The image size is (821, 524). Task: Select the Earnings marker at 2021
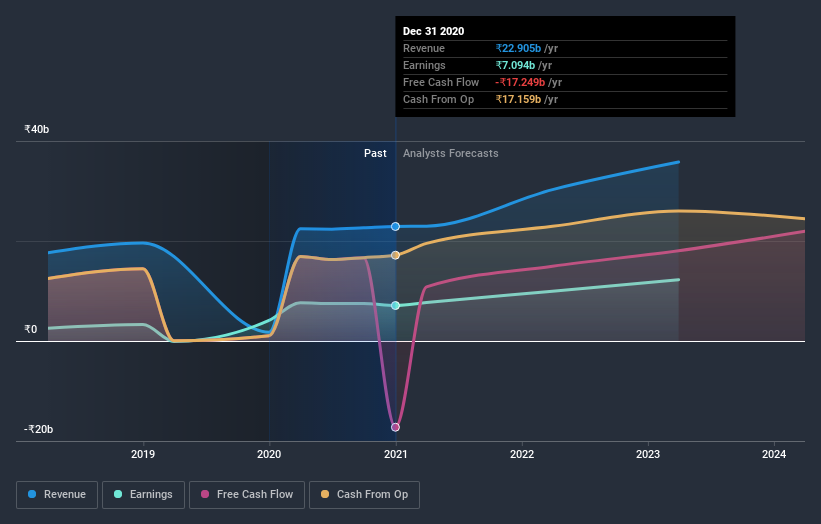coord(395,306)
